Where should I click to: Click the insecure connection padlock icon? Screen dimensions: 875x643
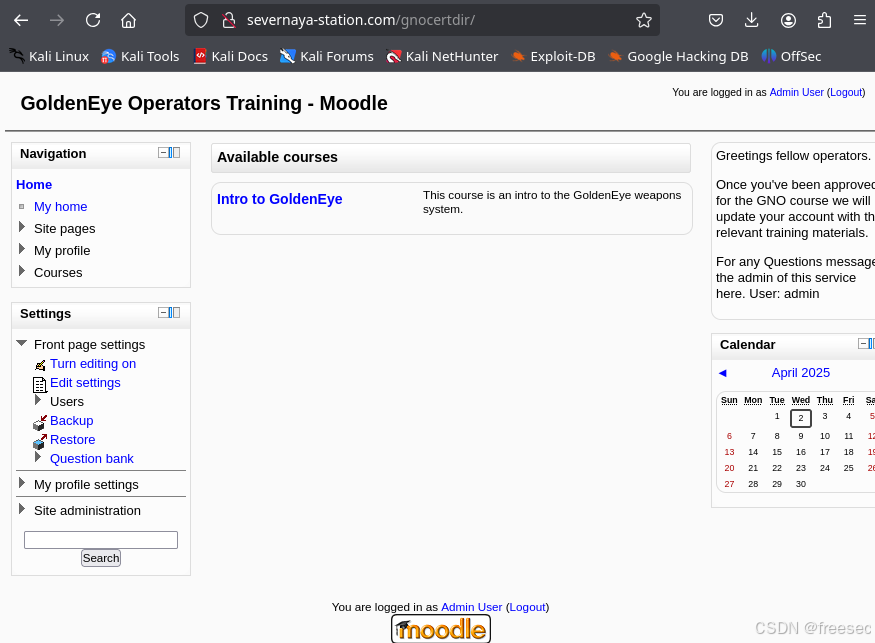point(229,21)
